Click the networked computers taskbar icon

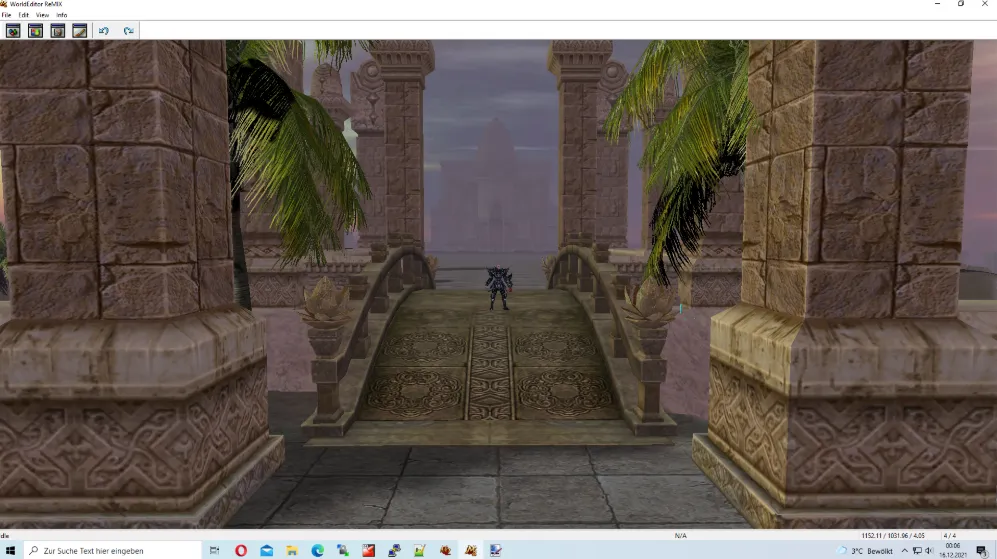(x=394, y=551)
